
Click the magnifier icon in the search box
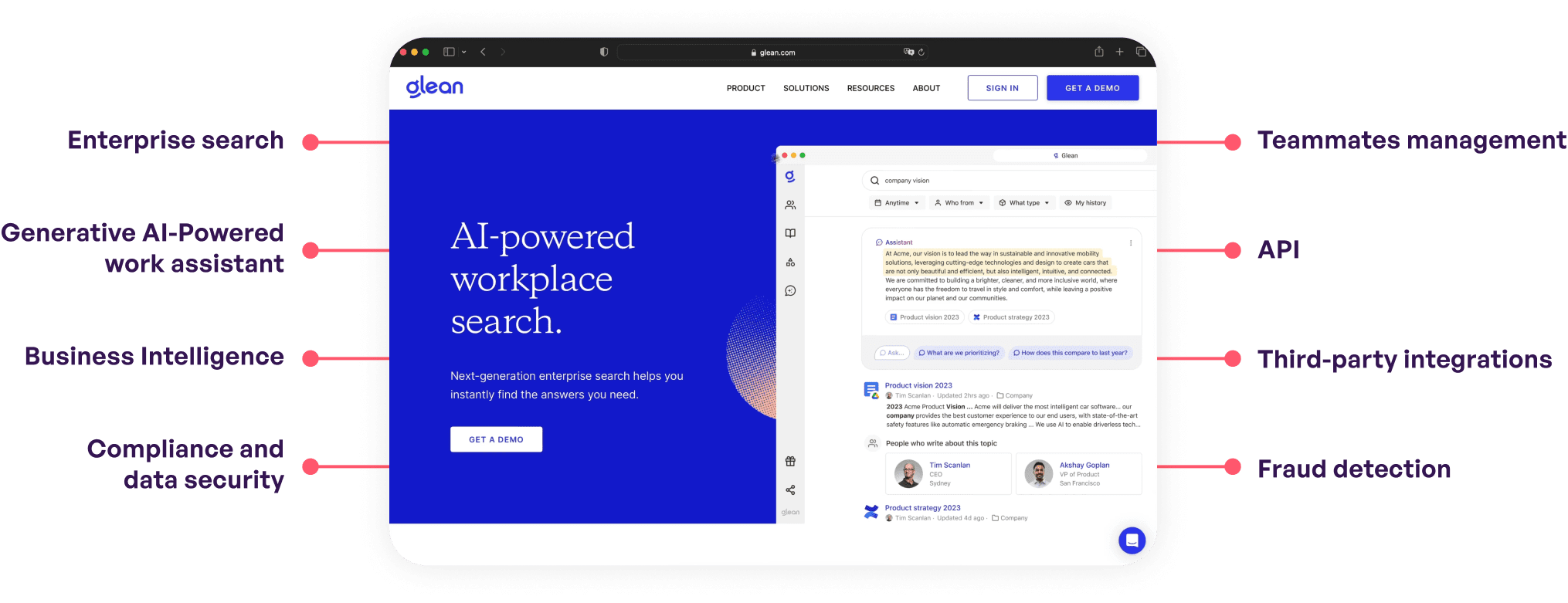(x=874, y=181)
